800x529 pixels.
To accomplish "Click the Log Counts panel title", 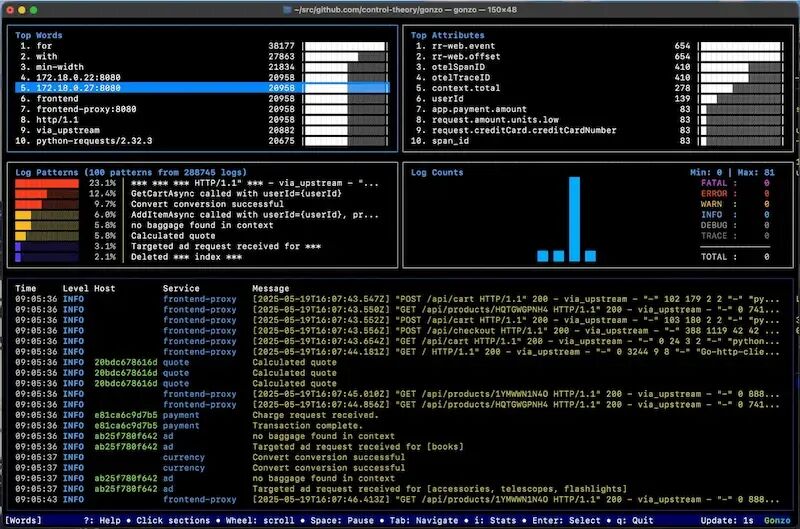I will (437, 172).
